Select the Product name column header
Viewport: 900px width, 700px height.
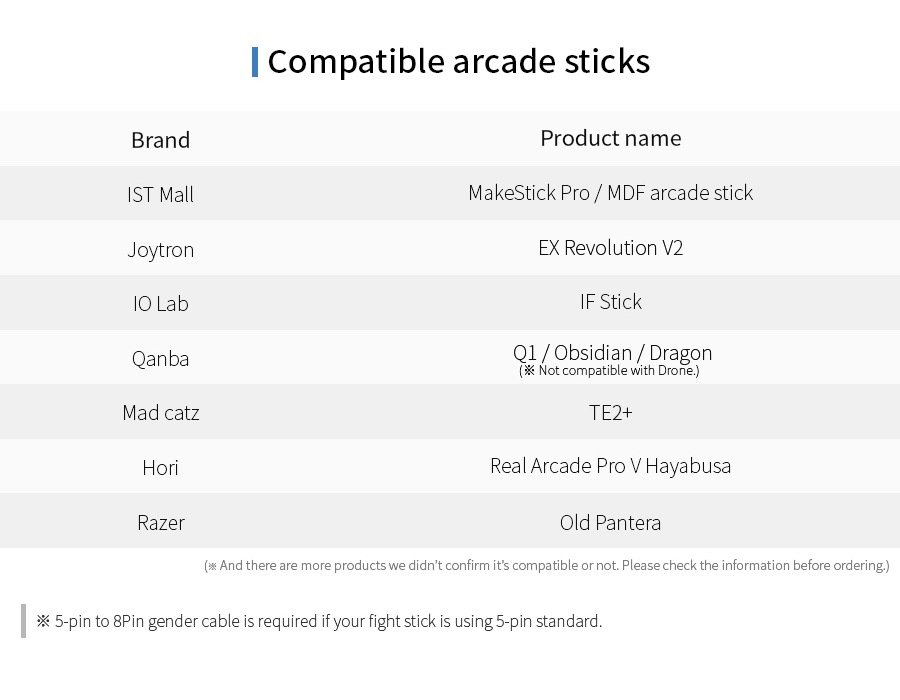[611, 138]
